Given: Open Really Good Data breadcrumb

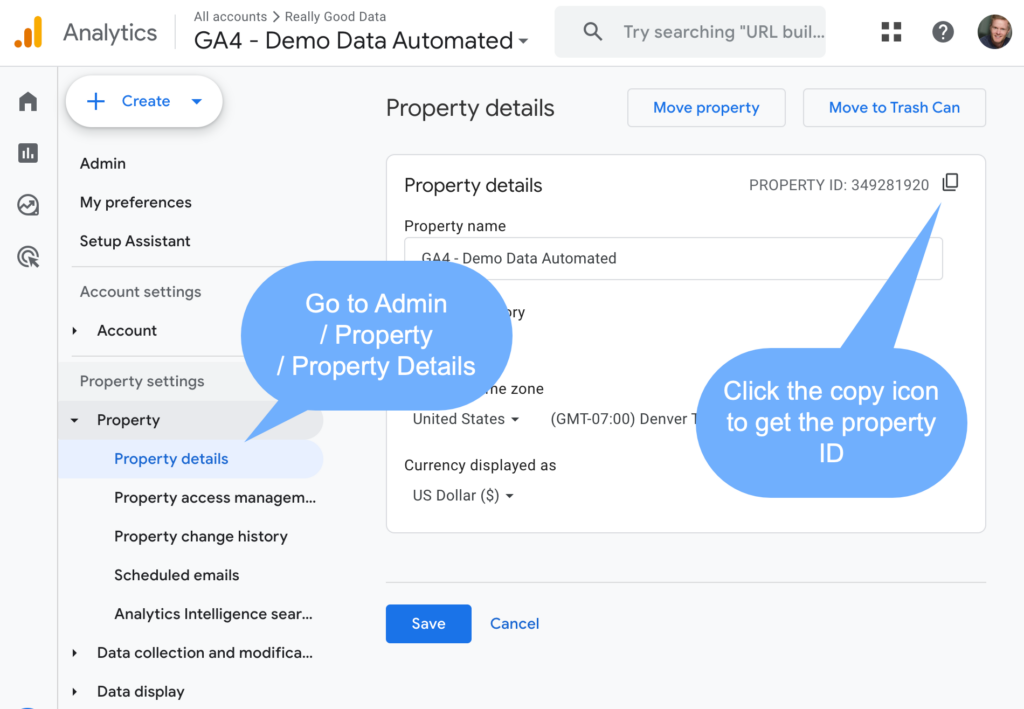Looking at the screenshot, I should point(335,16).
